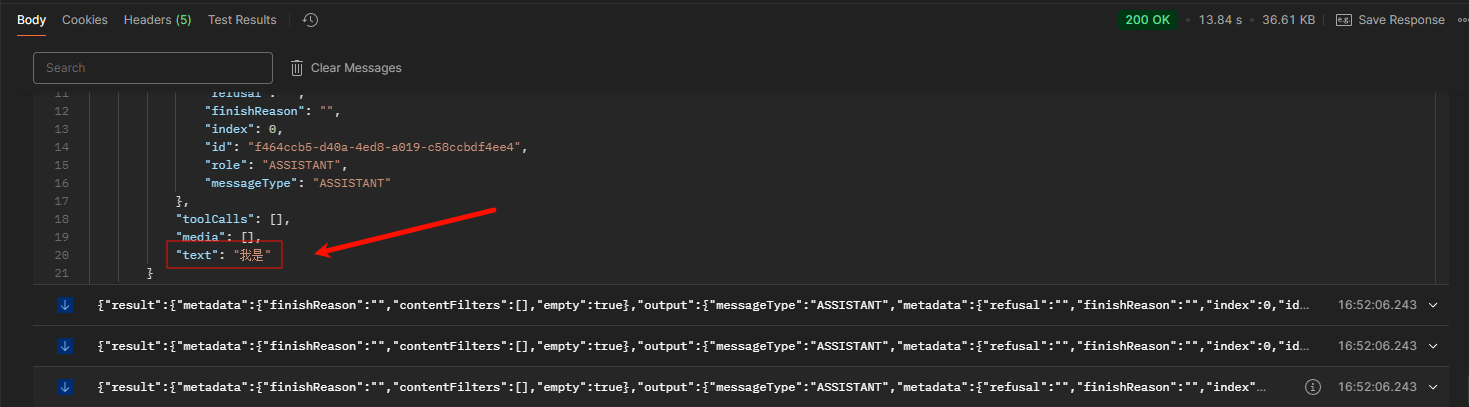Click the Save Response button label

(1401, 20)
